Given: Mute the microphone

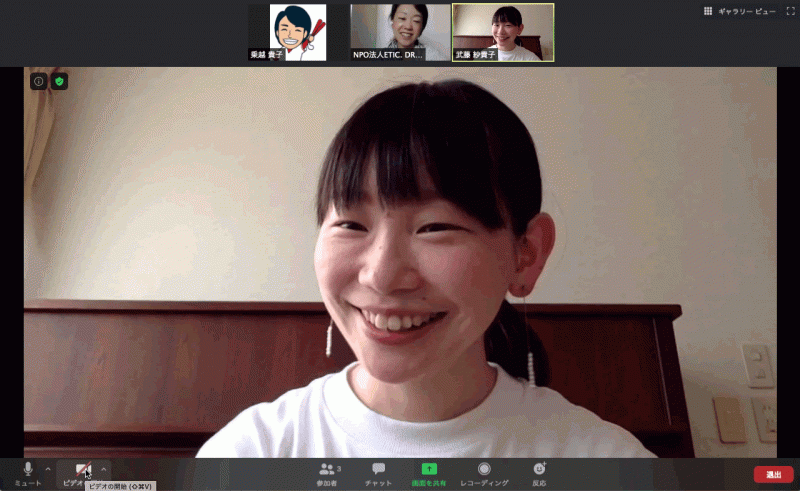Looking at the screenshot, I should coord(28,470).
